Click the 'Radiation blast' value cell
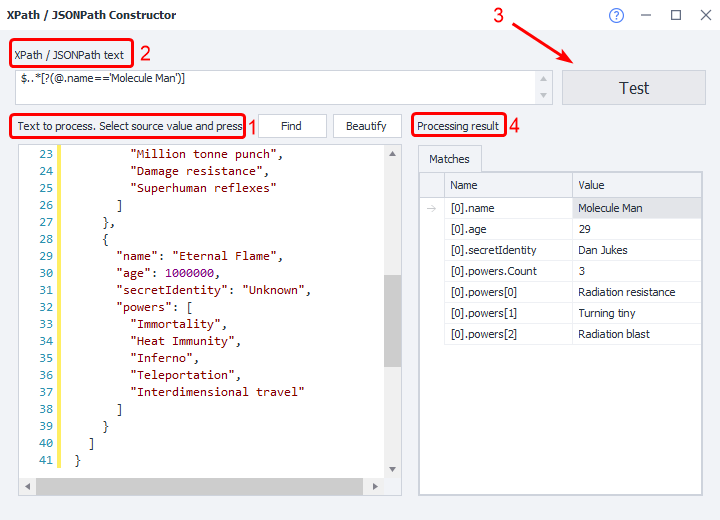Image resolution: width=720 pixels, height=520 pixels. click(630, 334)
